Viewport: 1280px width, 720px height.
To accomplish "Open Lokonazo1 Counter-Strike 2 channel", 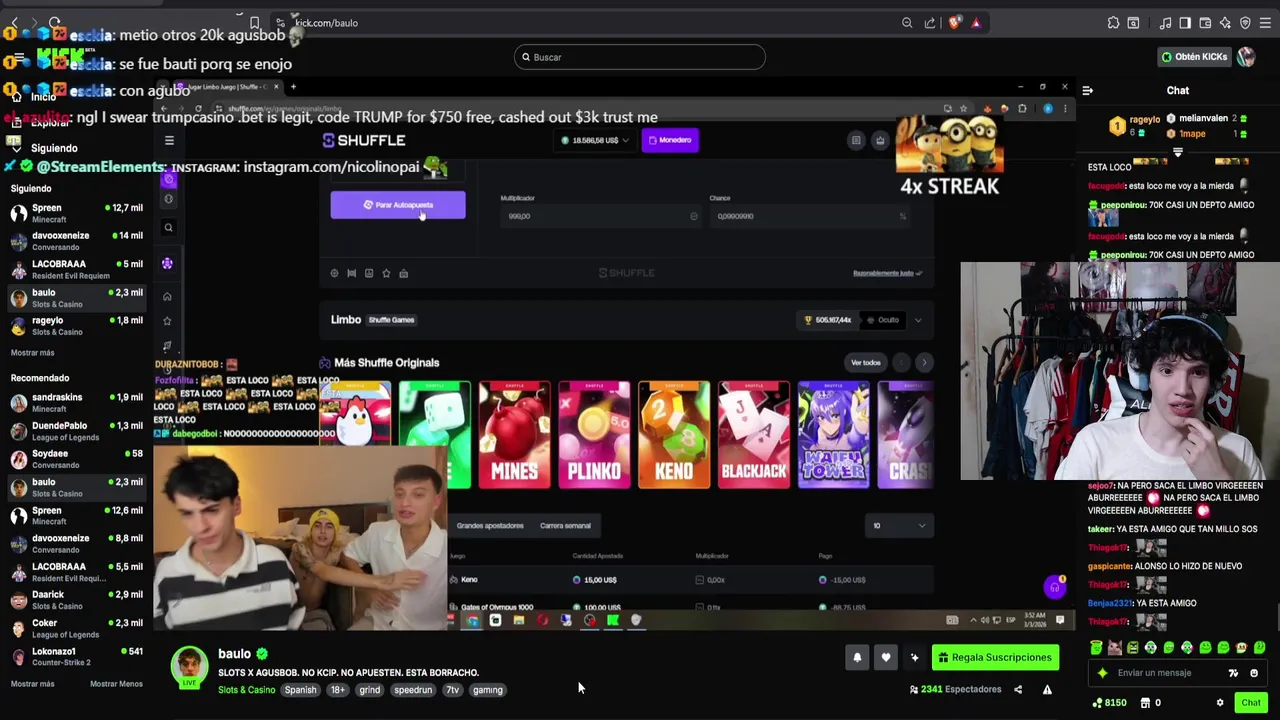I will pyautogui.click(x=76, y=656).
